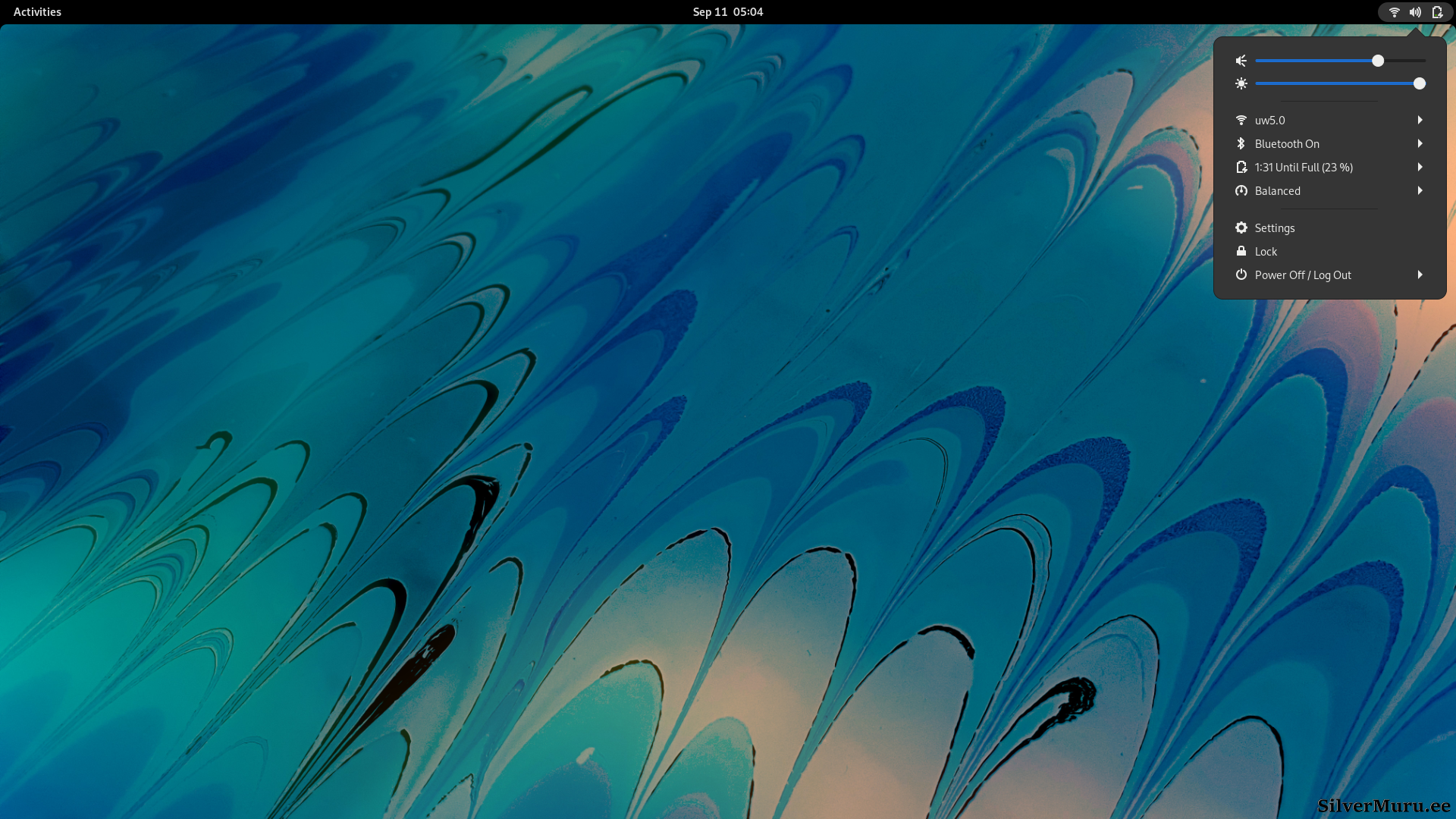The width and height of the screenshot is (1456, 819).
Task: Open the clock calendar at Sep 11
Action: click(727, 12)
